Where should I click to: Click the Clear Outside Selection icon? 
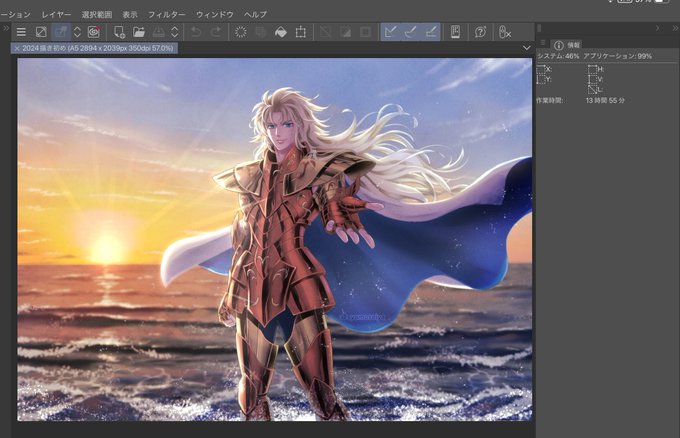[x=261, y=32]
